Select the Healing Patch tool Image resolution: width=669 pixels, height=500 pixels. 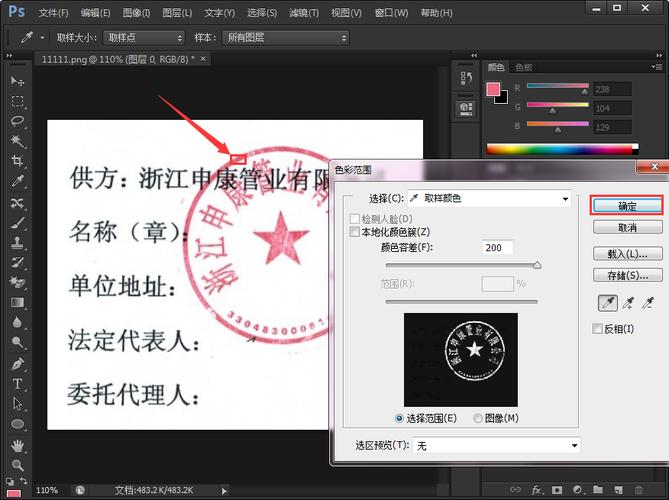[x=17, y=203]
